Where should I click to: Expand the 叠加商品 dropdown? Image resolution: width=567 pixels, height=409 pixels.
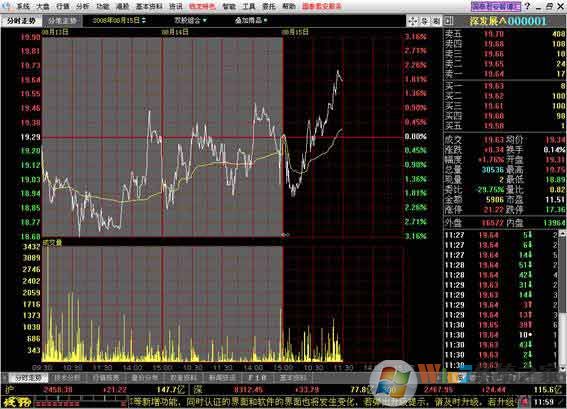tap(251, 21)
